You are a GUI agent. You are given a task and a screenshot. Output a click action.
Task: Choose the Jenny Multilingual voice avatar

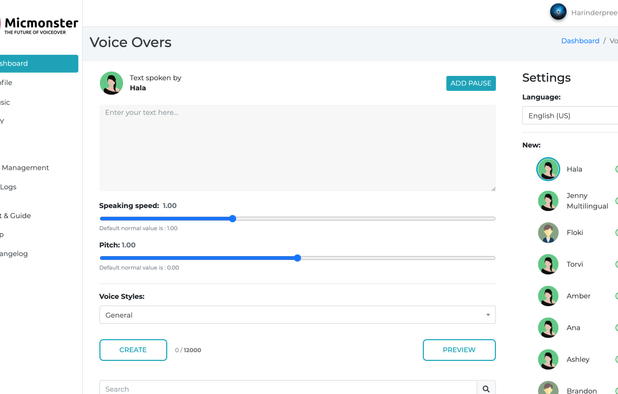(x=548, y=201)
